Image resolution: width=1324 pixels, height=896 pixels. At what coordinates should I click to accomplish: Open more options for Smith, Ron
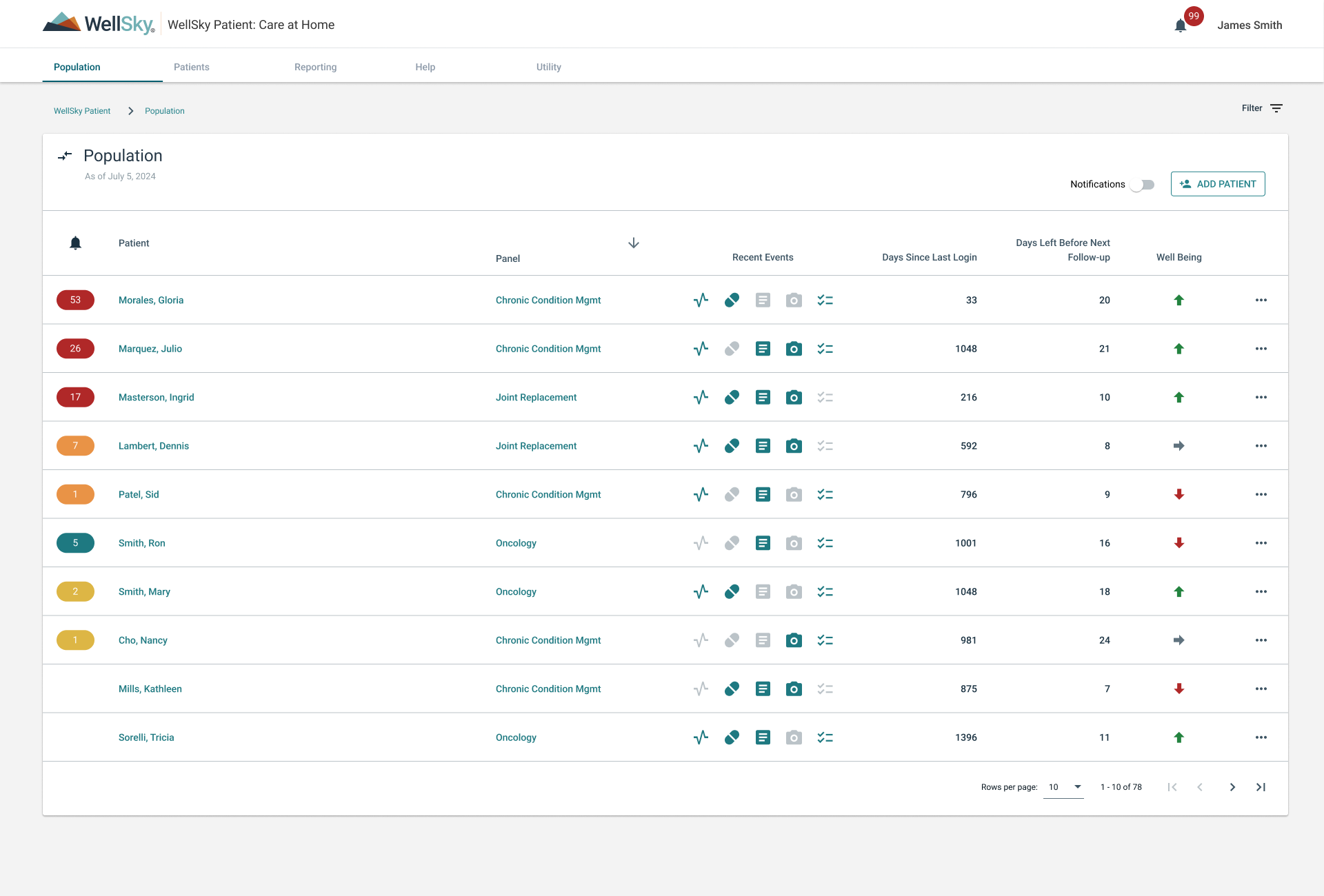click(1261, 543)
